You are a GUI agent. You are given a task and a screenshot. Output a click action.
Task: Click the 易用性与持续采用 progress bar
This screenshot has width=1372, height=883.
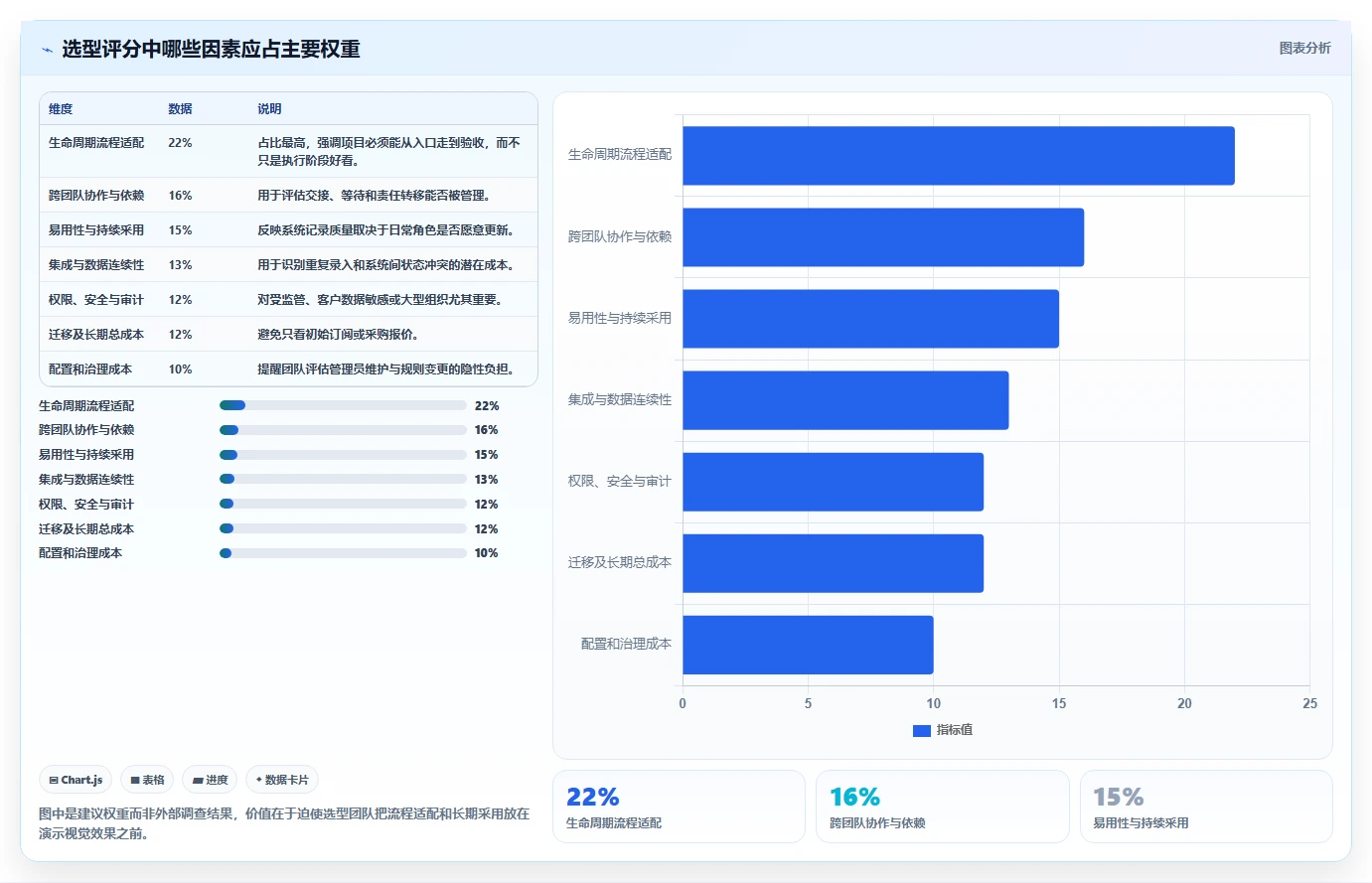(x=343, y=455)
